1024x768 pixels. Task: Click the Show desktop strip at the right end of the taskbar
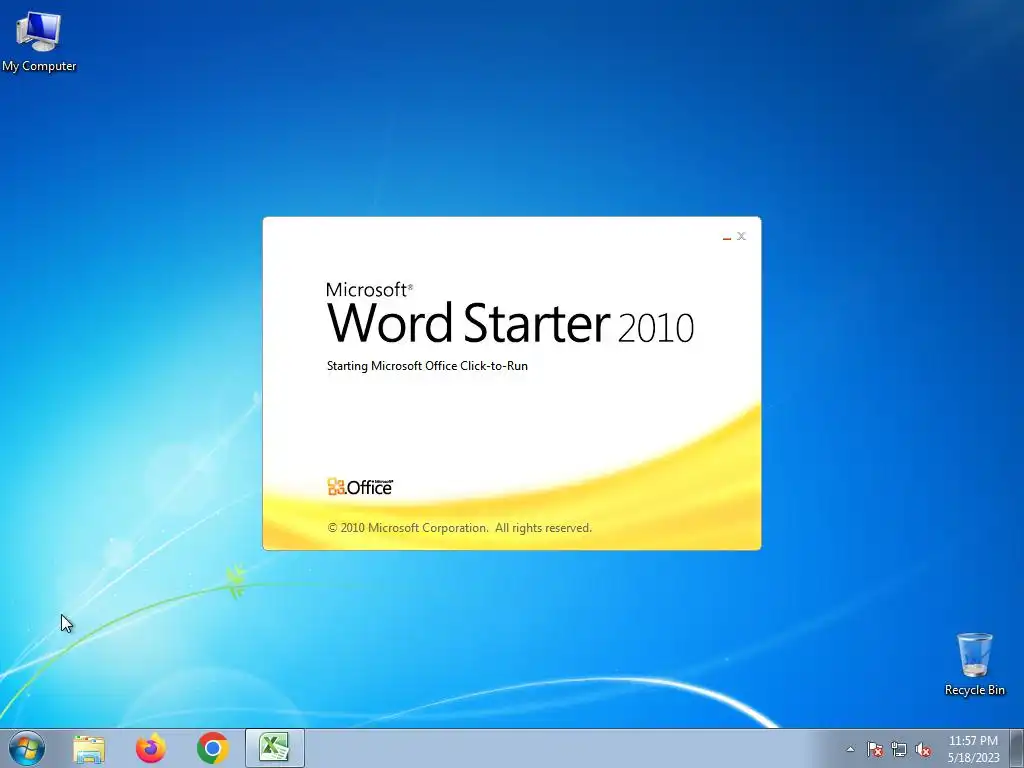(x=1017, y=748)
